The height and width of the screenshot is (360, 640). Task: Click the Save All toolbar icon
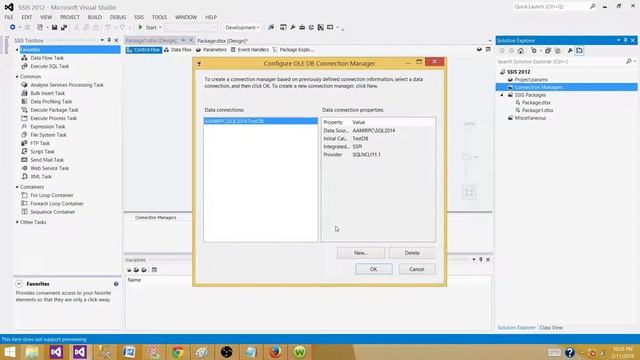(64, 27)
